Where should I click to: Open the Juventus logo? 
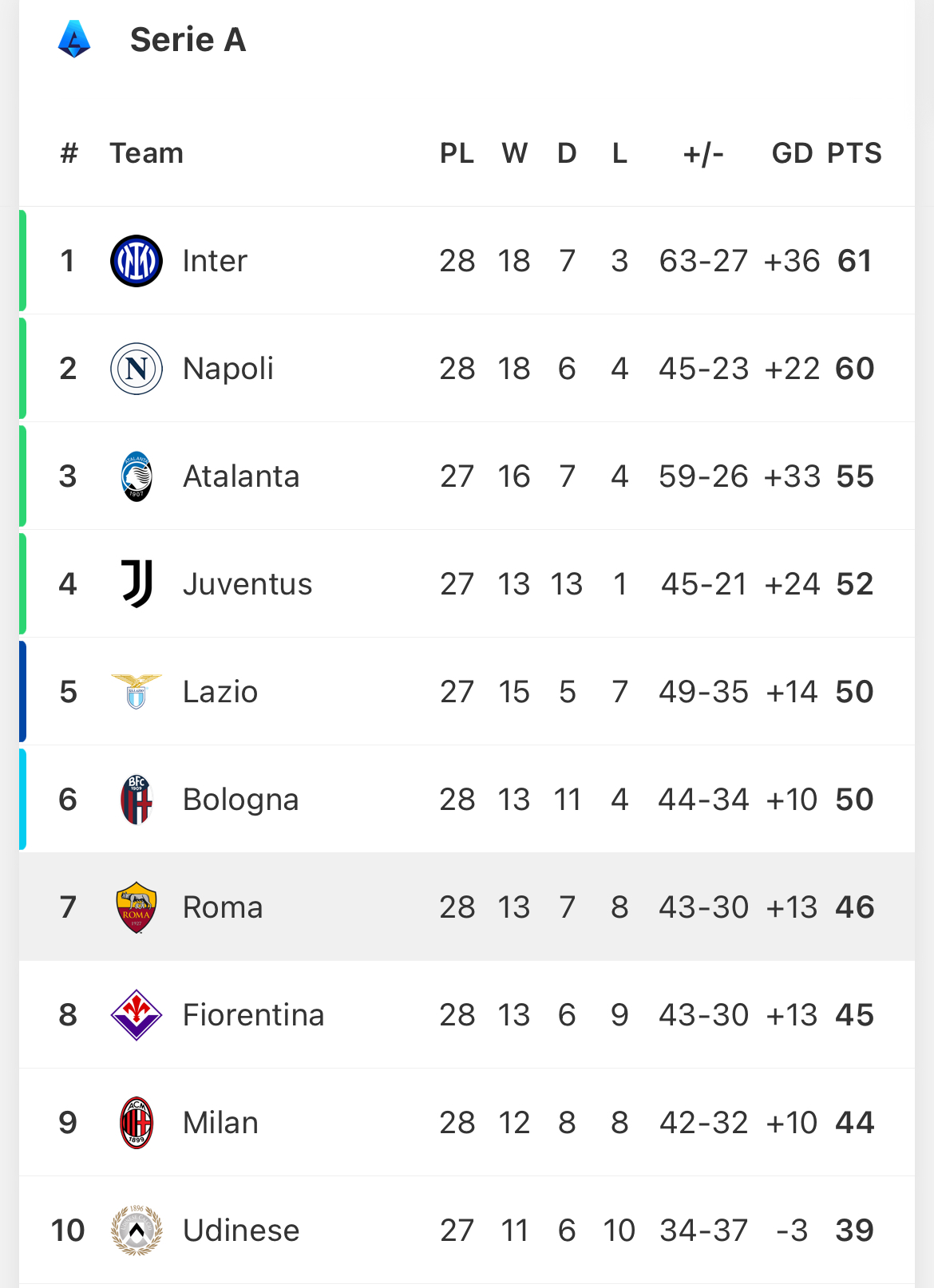(137, 583)
